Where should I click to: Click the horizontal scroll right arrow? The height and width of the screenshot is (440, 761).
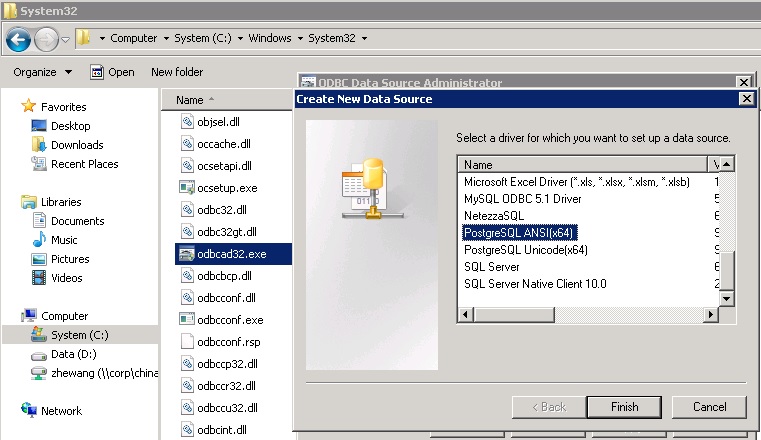(711, 314)
